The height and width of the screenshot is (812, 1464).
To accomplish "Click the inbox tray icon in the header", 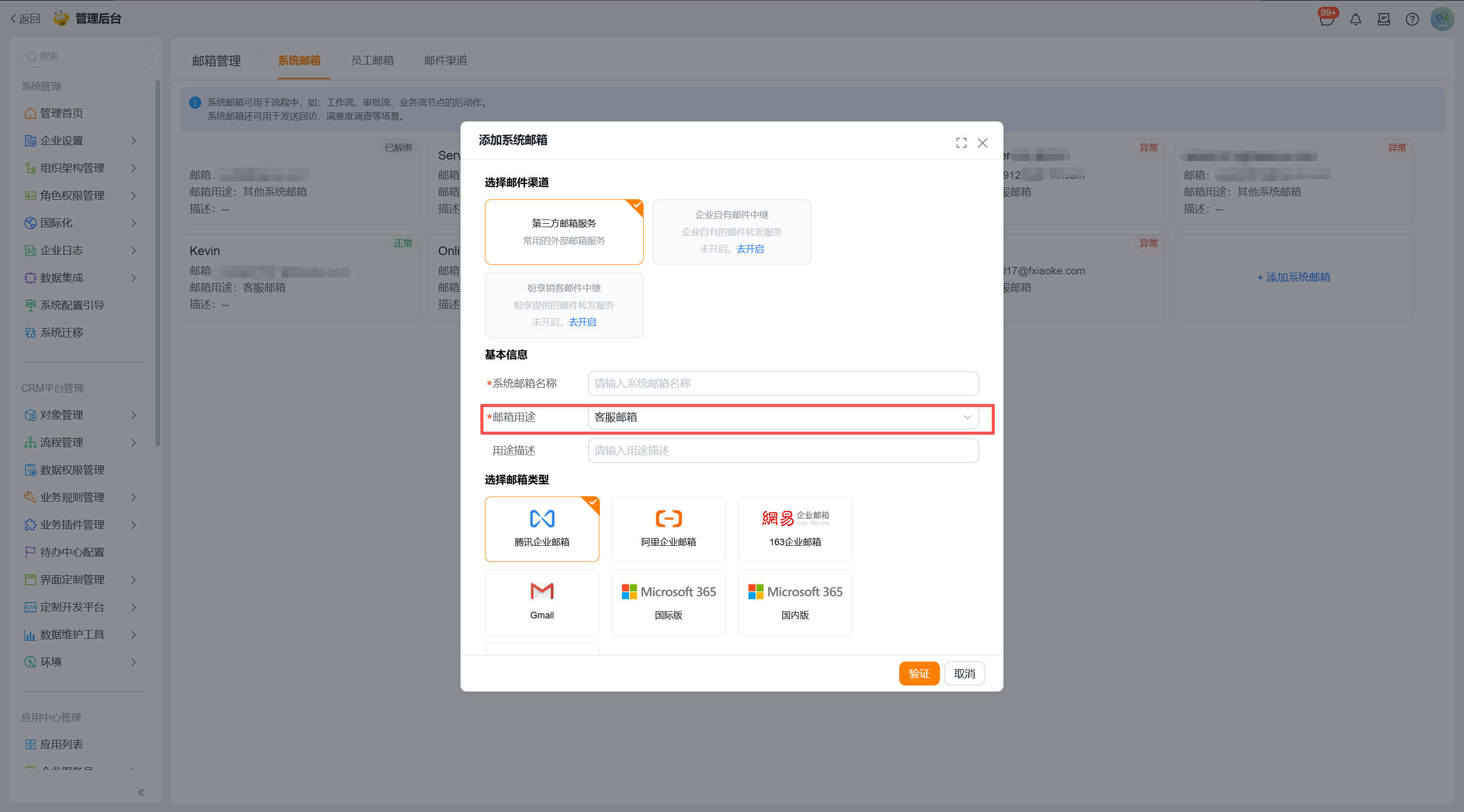I will pos(1384,19).
